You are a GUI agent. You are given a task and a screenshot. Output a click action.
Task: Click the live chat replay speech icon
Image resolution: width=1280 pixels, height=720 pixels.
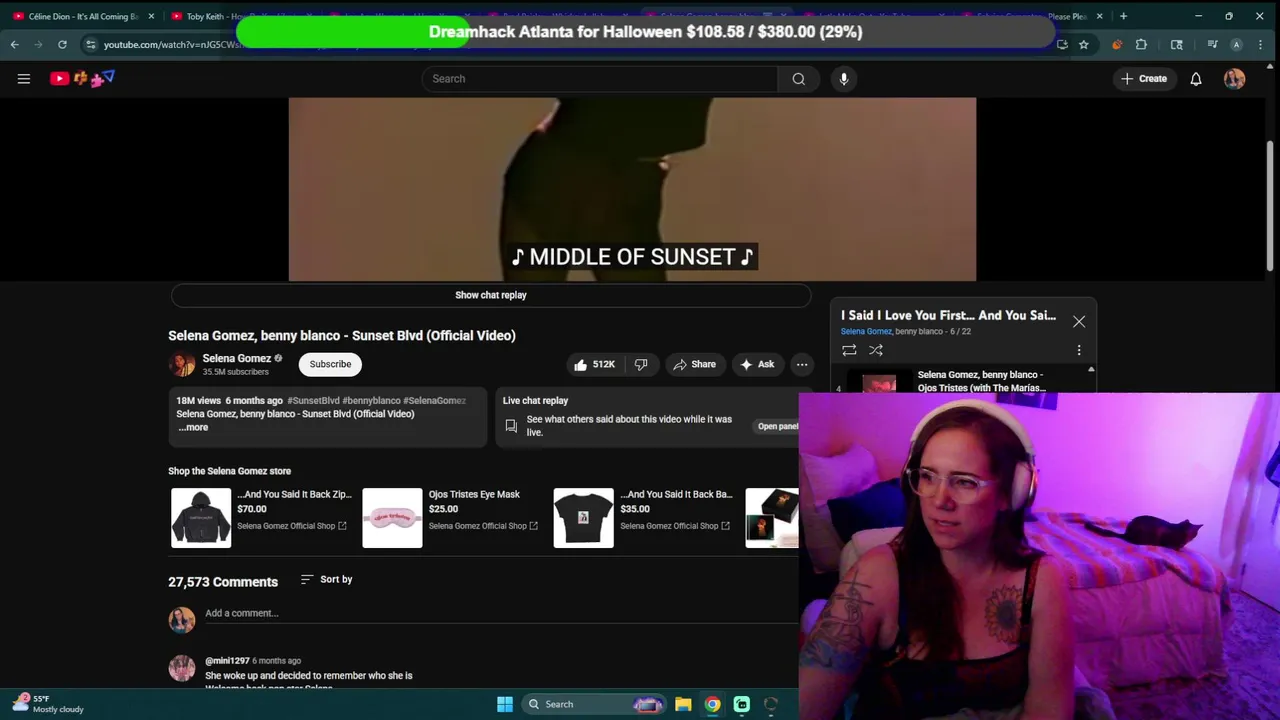pyautogui.click(x=511, y=426)
